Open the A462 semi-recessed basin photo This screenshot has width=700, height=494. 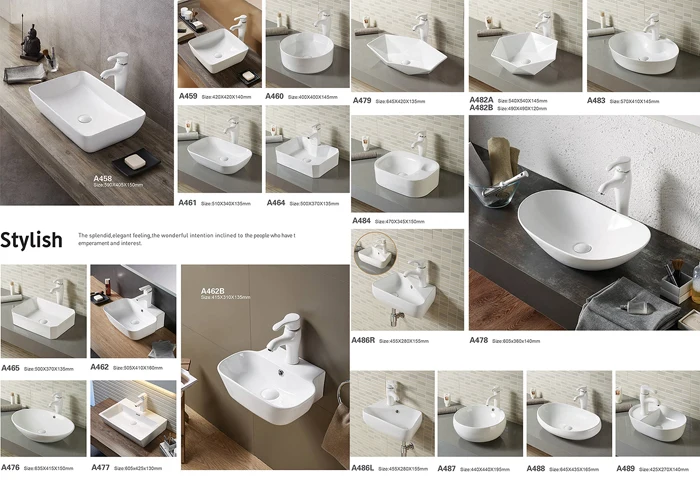133,311
